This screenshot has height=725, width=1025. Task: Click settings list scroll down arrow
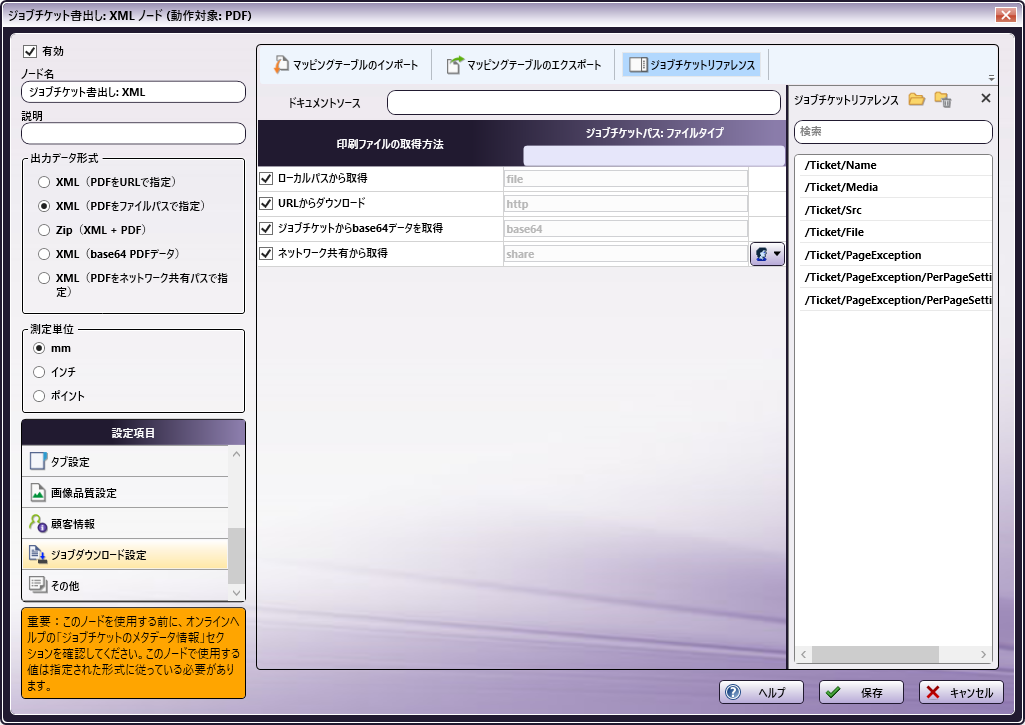point(237,593)
